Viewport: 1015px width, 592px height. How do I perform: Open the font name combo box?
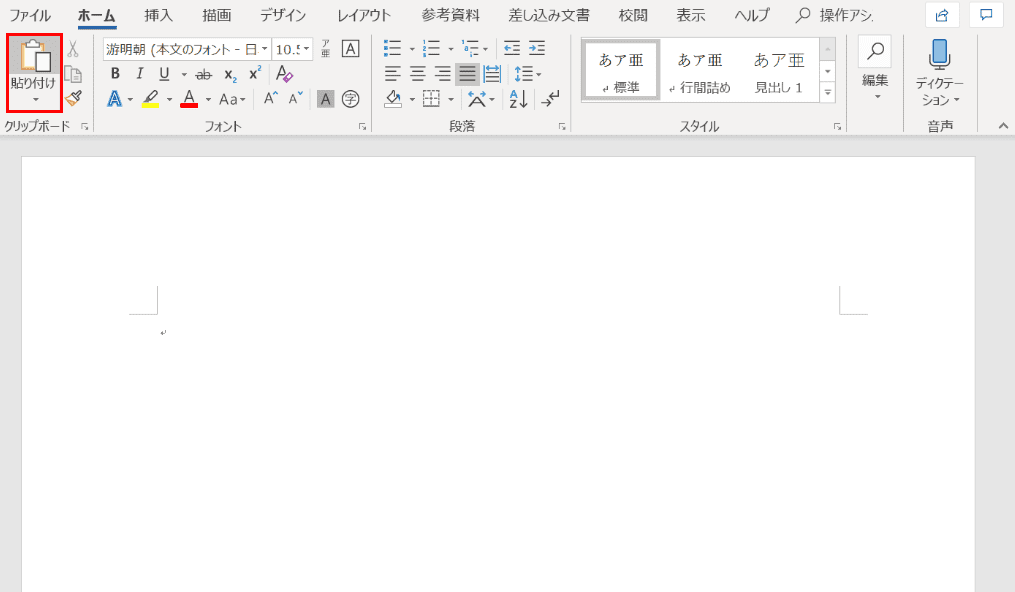186,49
